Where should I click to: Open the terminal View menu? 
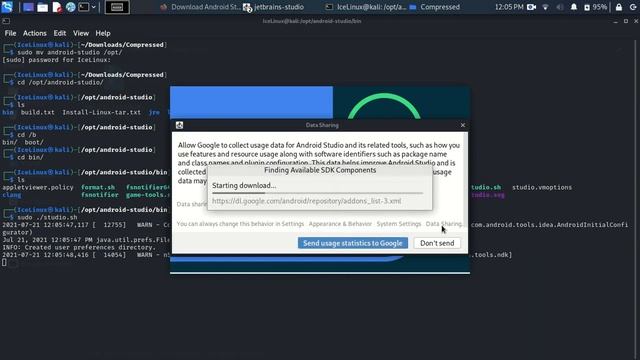[x=81, y=33]
